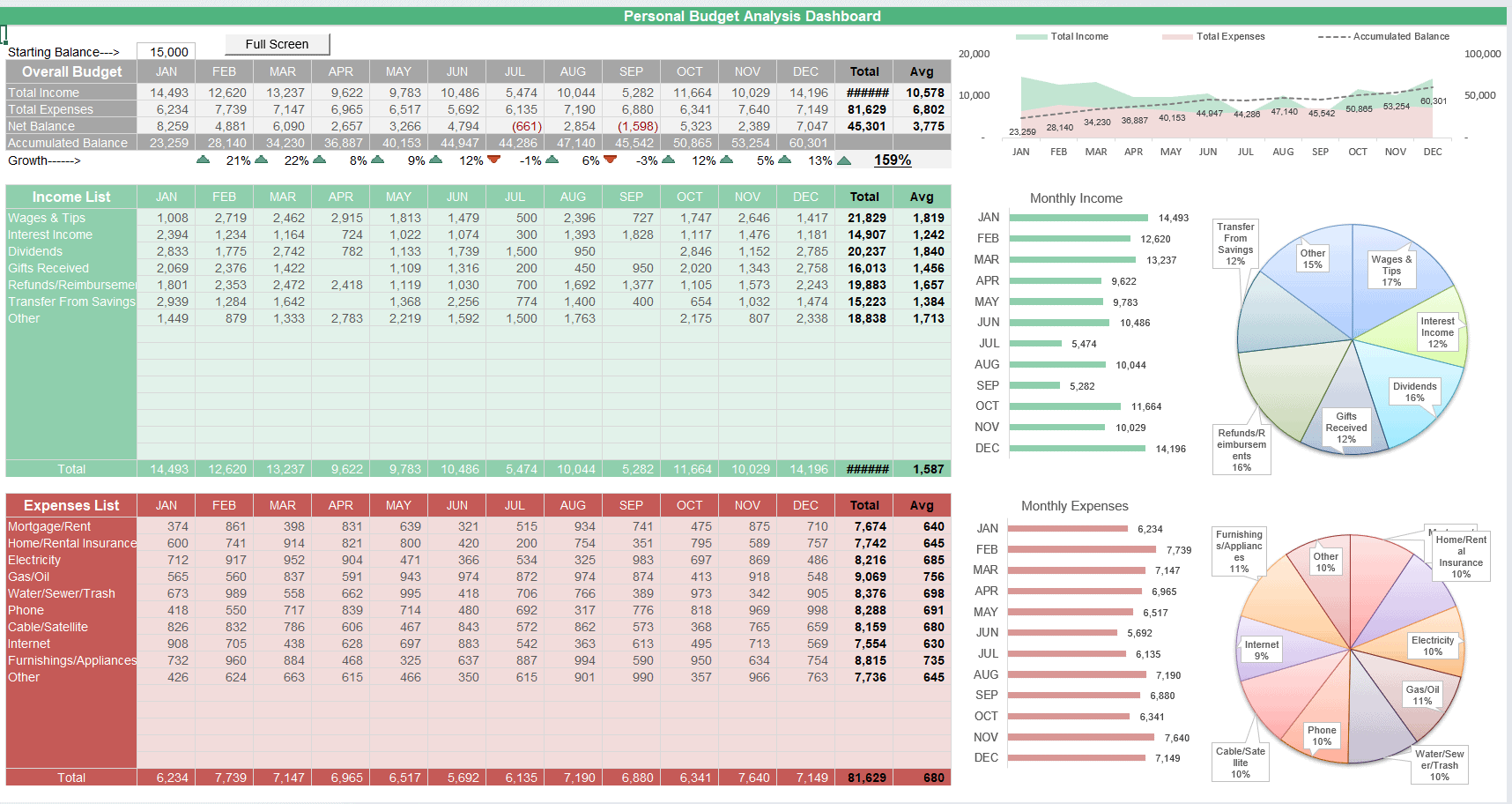Click the Electricity 10% pie label
Viewport: 1512px width, 804px height.
[1433, 646]
